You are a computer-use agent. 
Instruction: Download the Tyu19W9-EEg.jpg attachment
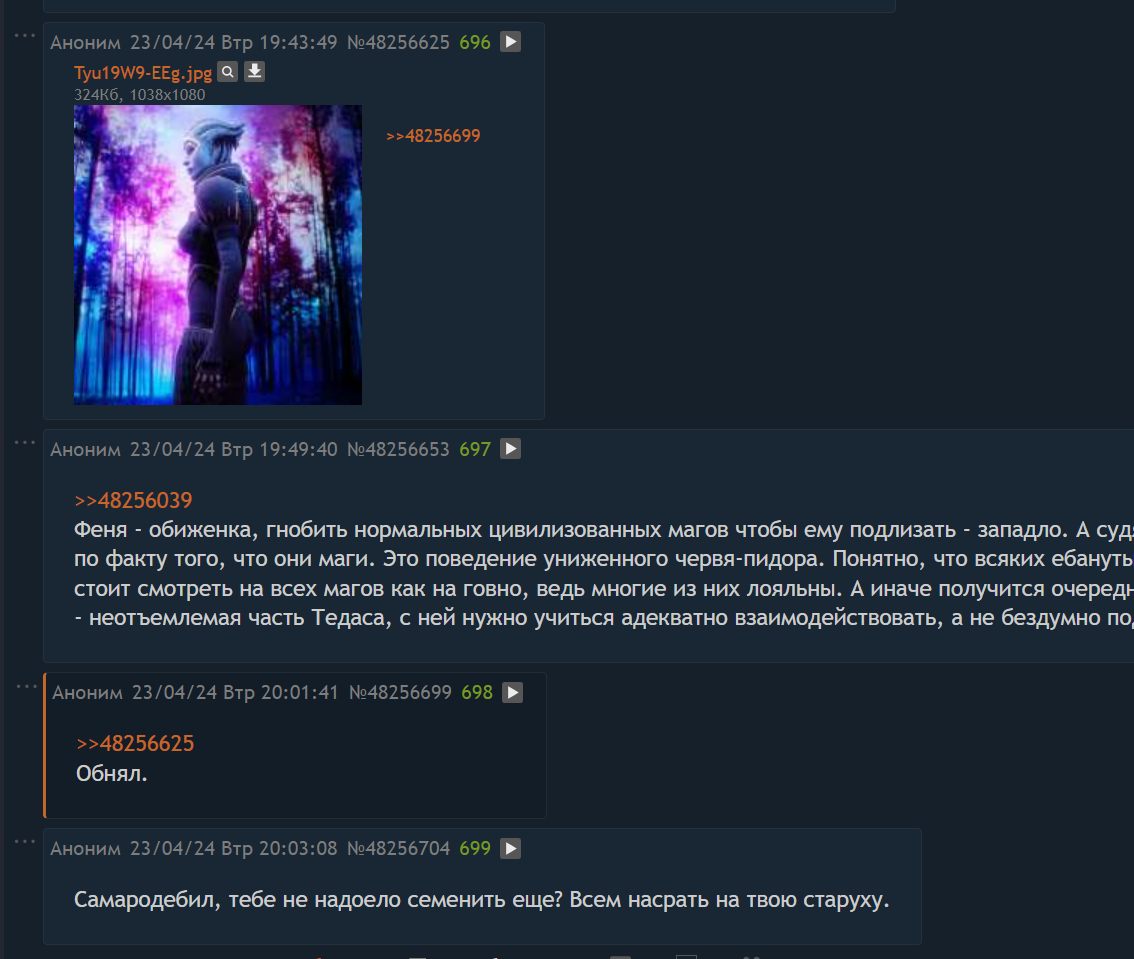[255, 72]
